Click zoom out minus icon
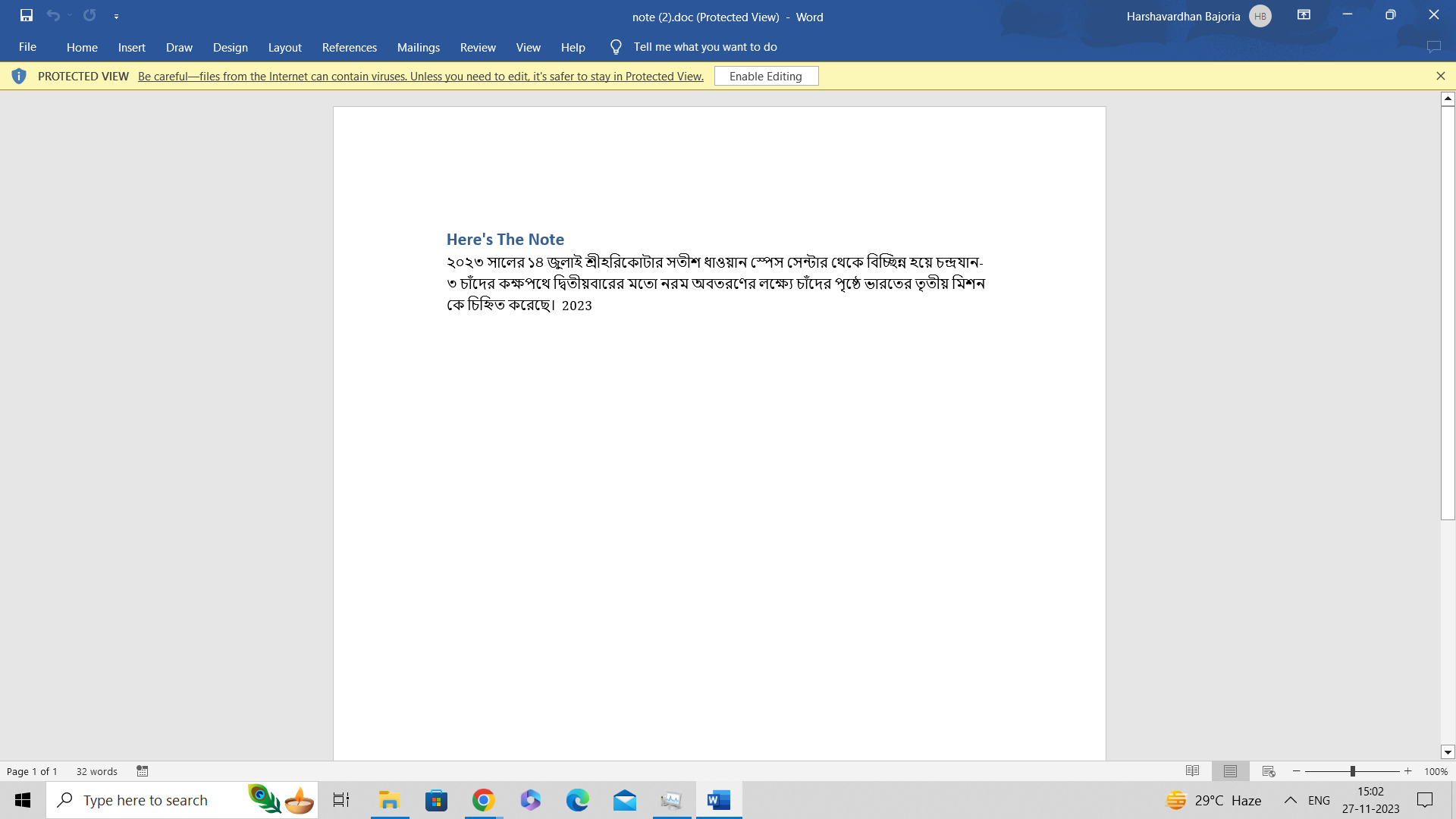Screen dimensions: 1456x819 pos(1297,771)
